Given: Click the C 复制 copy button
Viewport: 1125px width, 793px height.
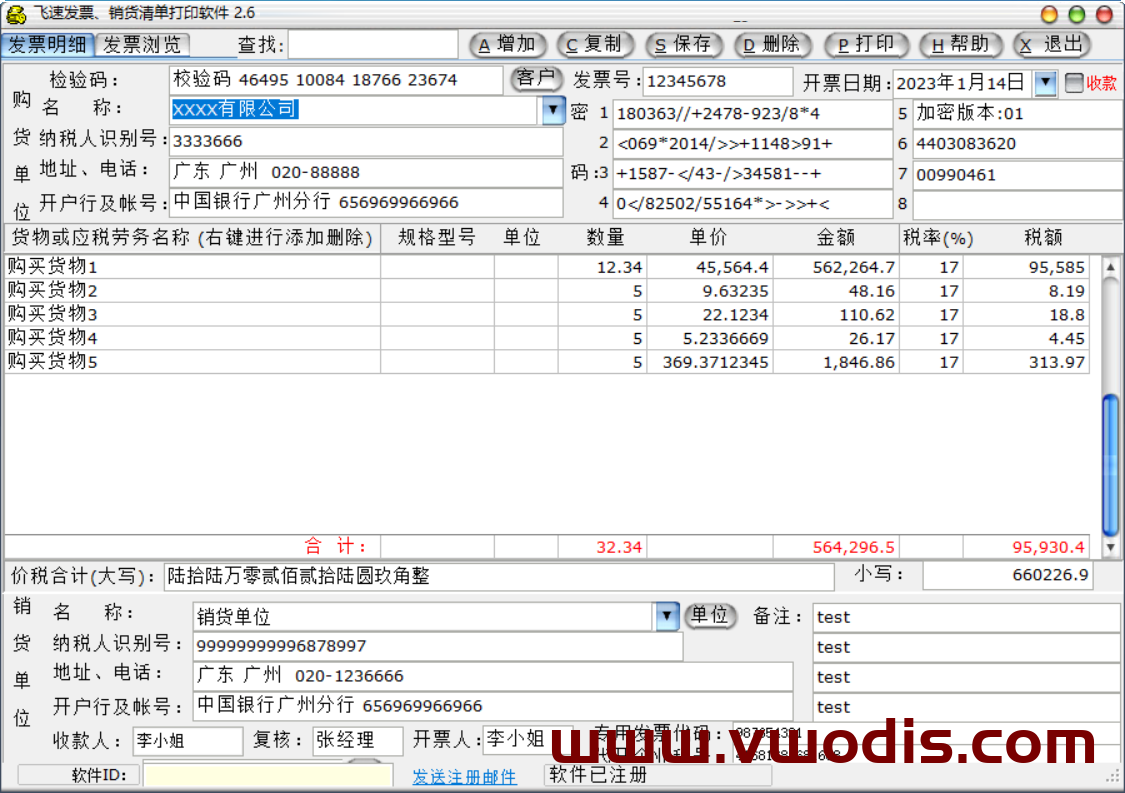Looking at the screenshot, I should tap(595, 45).
